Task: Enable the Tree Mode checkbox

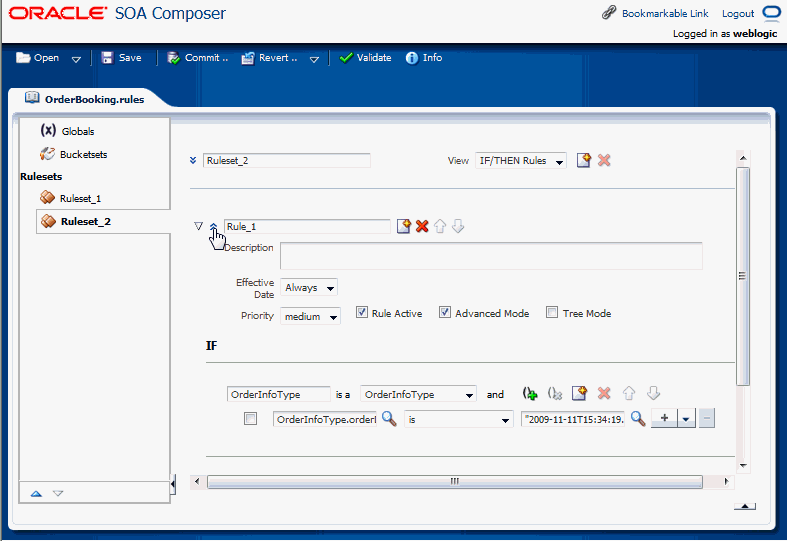Action: click(x=552, y=312)
